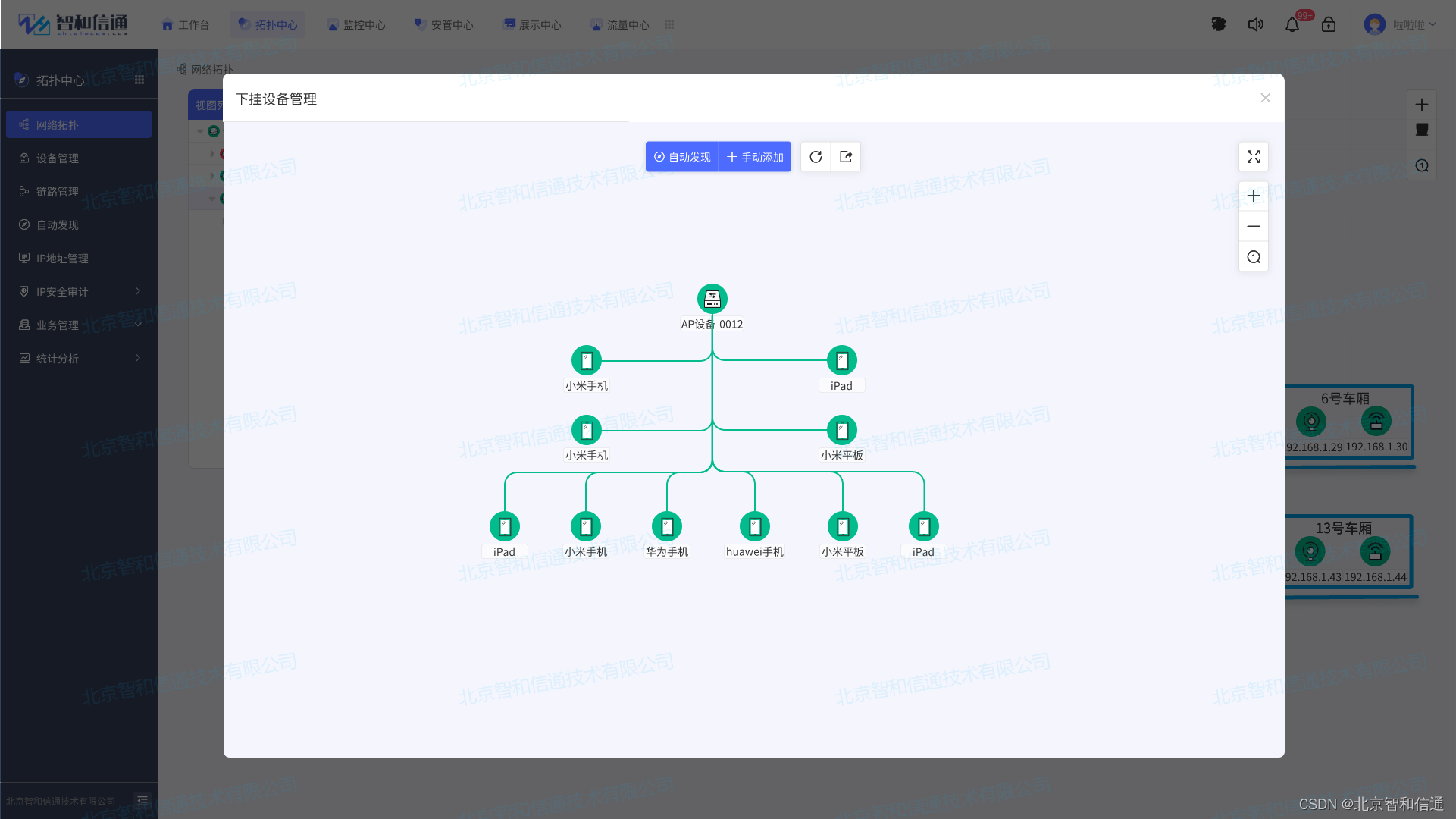The width and height of the screenshot is (1456, 819).
Task: Toggle fullscreen view of topology
Action: tap(1254, 157)
